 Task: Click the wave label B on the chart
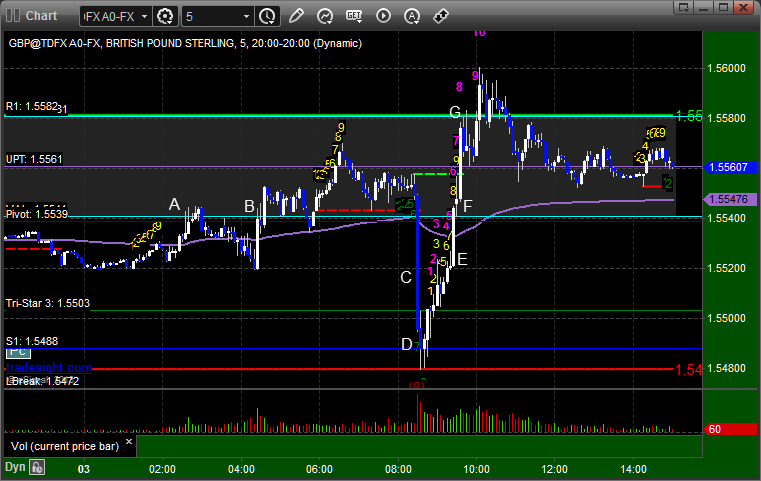[249, 206]
